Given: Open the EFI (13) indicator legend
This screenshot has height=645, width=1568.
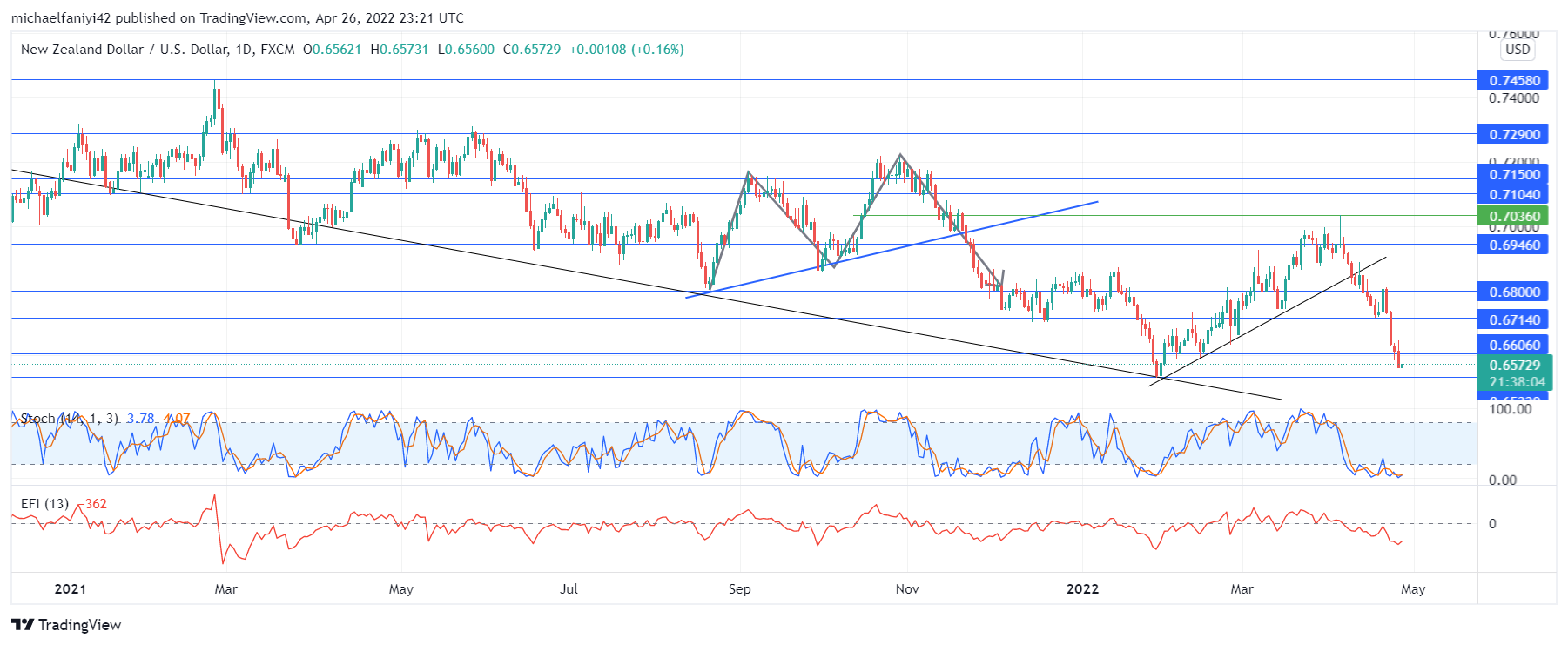Looking at the screenshot, I should click(44, 504).
